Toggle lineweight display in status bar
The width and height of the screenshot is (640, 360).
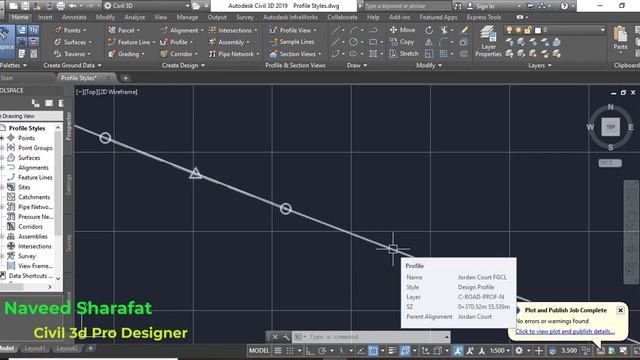(x=392, y=351)
